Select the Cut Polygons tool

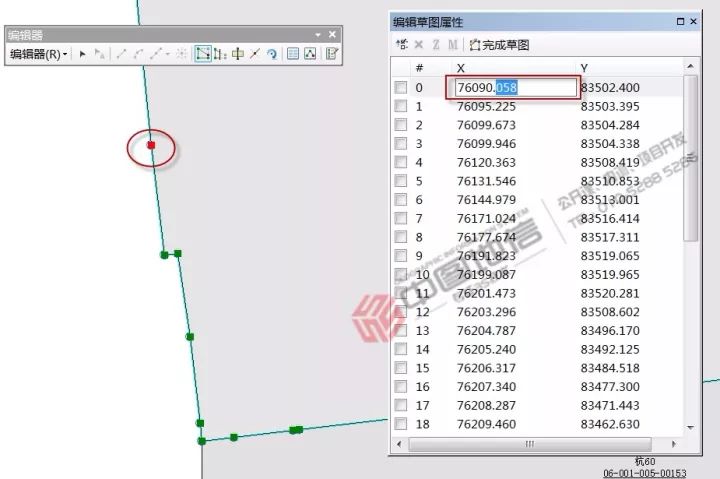237,54
